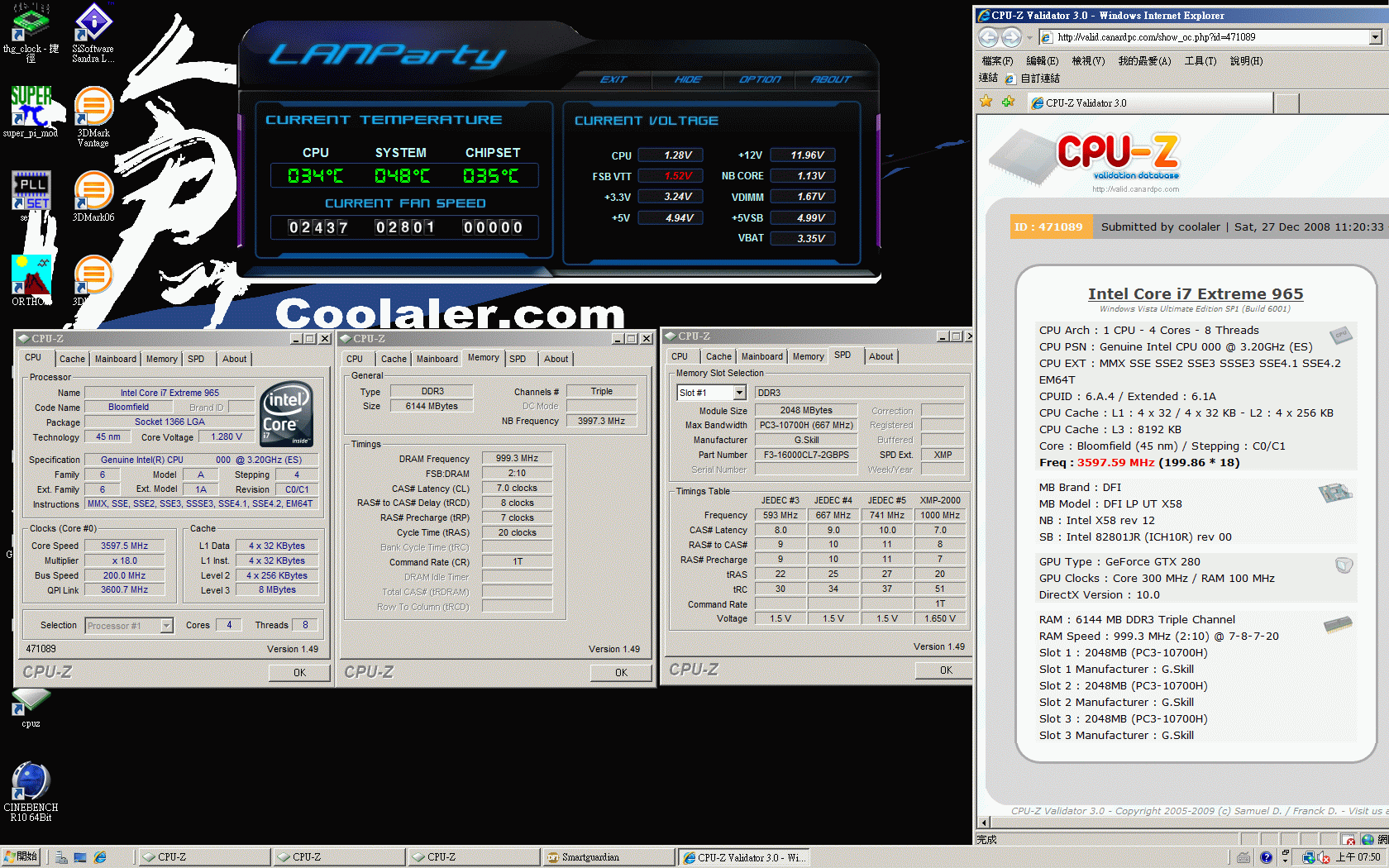1389x868 pixels.
Task: Click the taskbar clock showing 07:50
Action: (x=1358, y=857)
